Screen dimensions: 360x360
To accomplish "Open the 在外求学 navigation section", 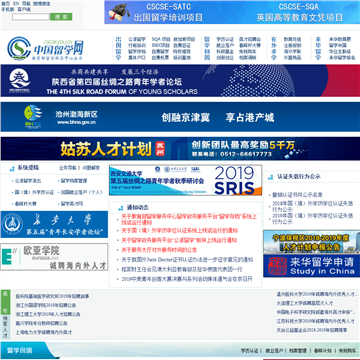I will 274,48.
